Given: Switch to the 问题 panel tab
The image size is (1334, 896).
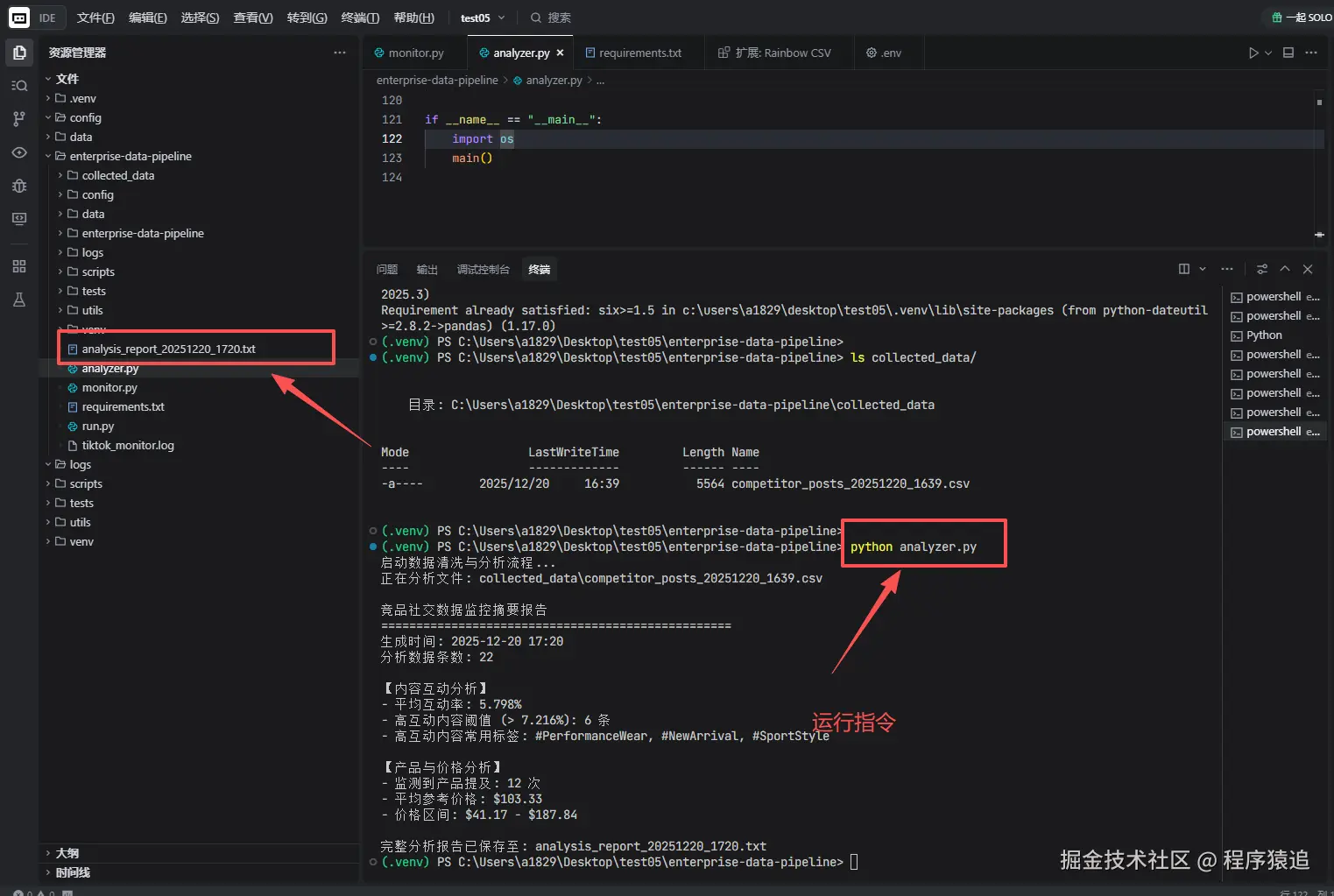Looking at the screenshot, I should pyautogui.click(x=386, y=269).
